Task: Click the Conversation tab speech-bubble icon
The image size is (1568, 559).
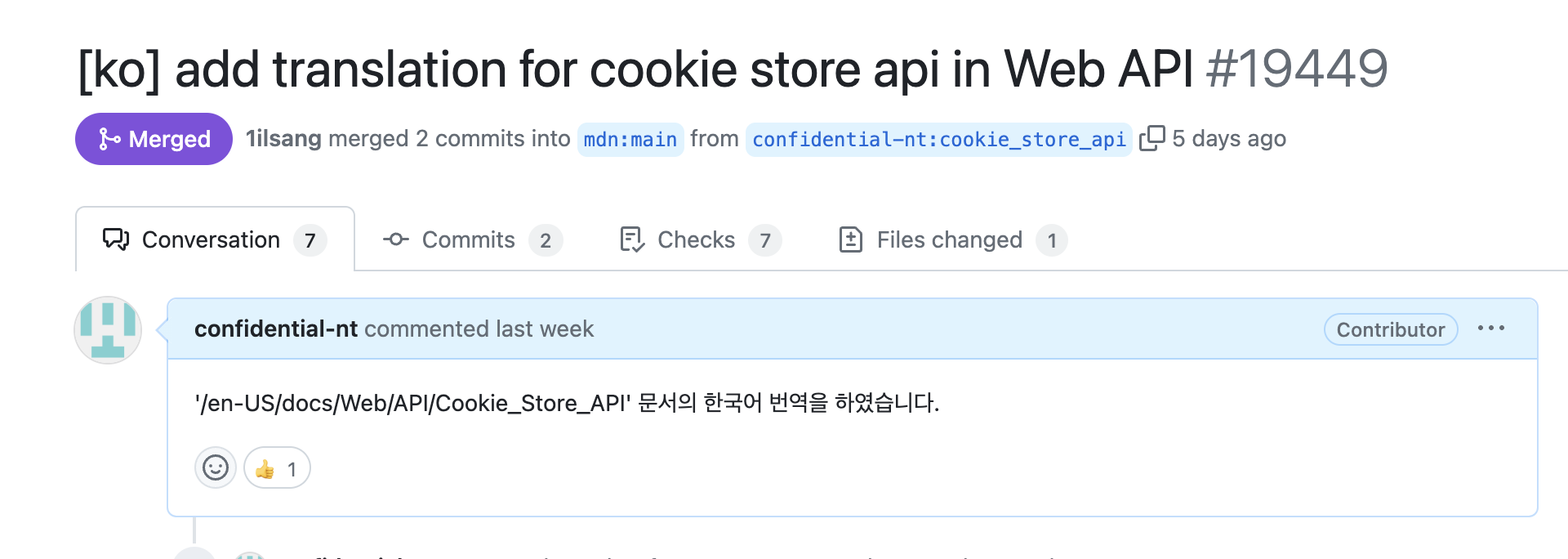Action: tap(116, 239)
